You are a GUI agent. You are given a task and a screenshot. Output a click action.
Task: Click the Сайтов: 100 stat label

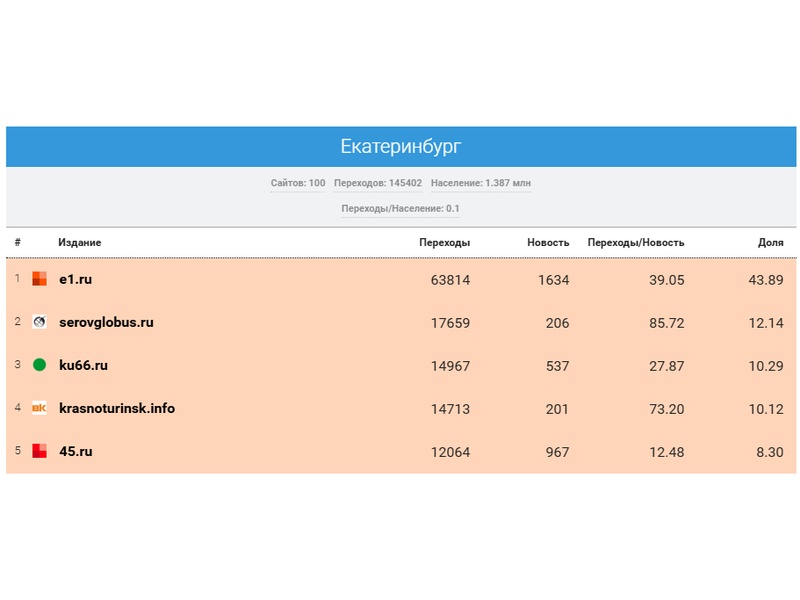click(298, 184)
